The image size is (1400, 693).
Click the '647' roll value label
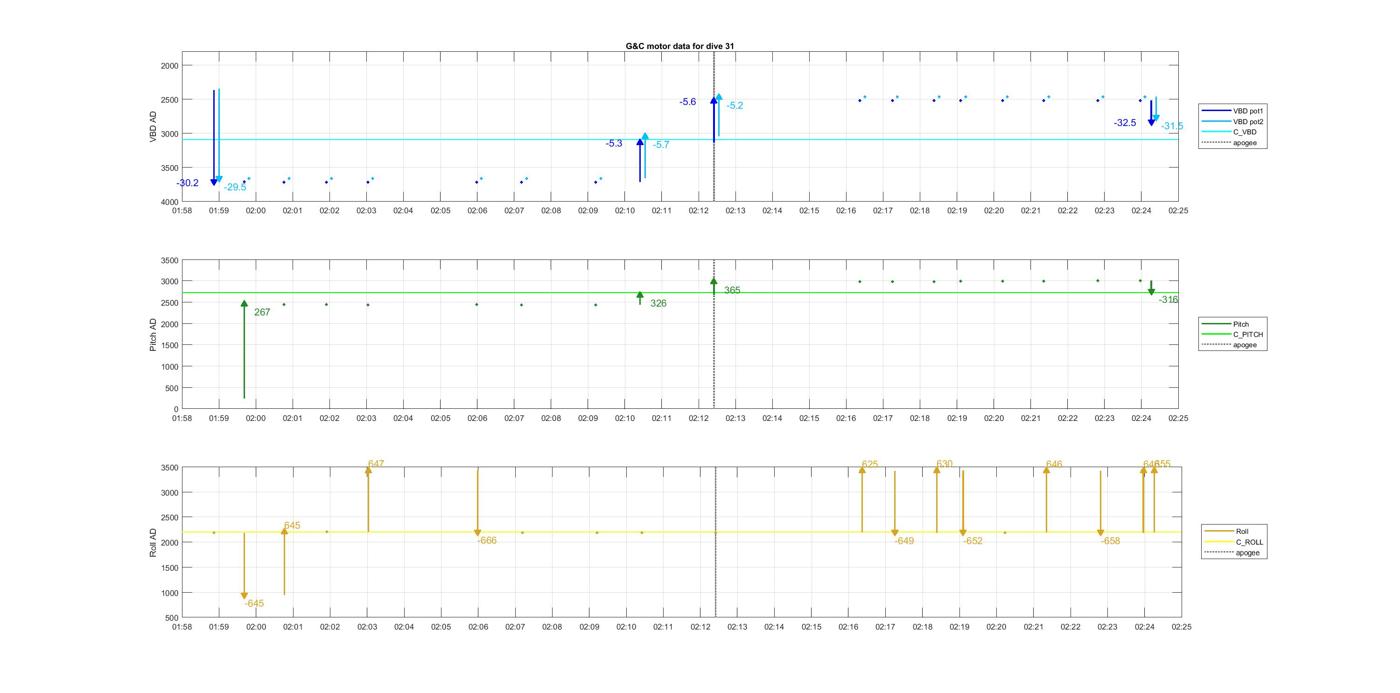tap(376, 465)
